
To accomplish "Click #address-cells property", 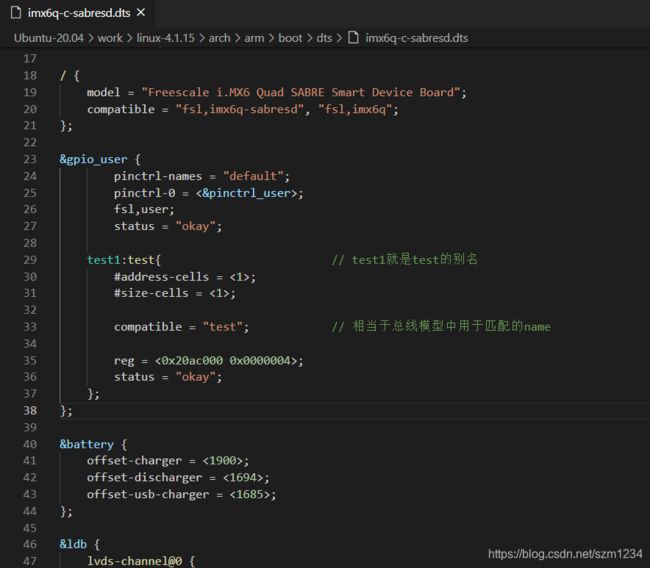I will (x=161, y=277).
